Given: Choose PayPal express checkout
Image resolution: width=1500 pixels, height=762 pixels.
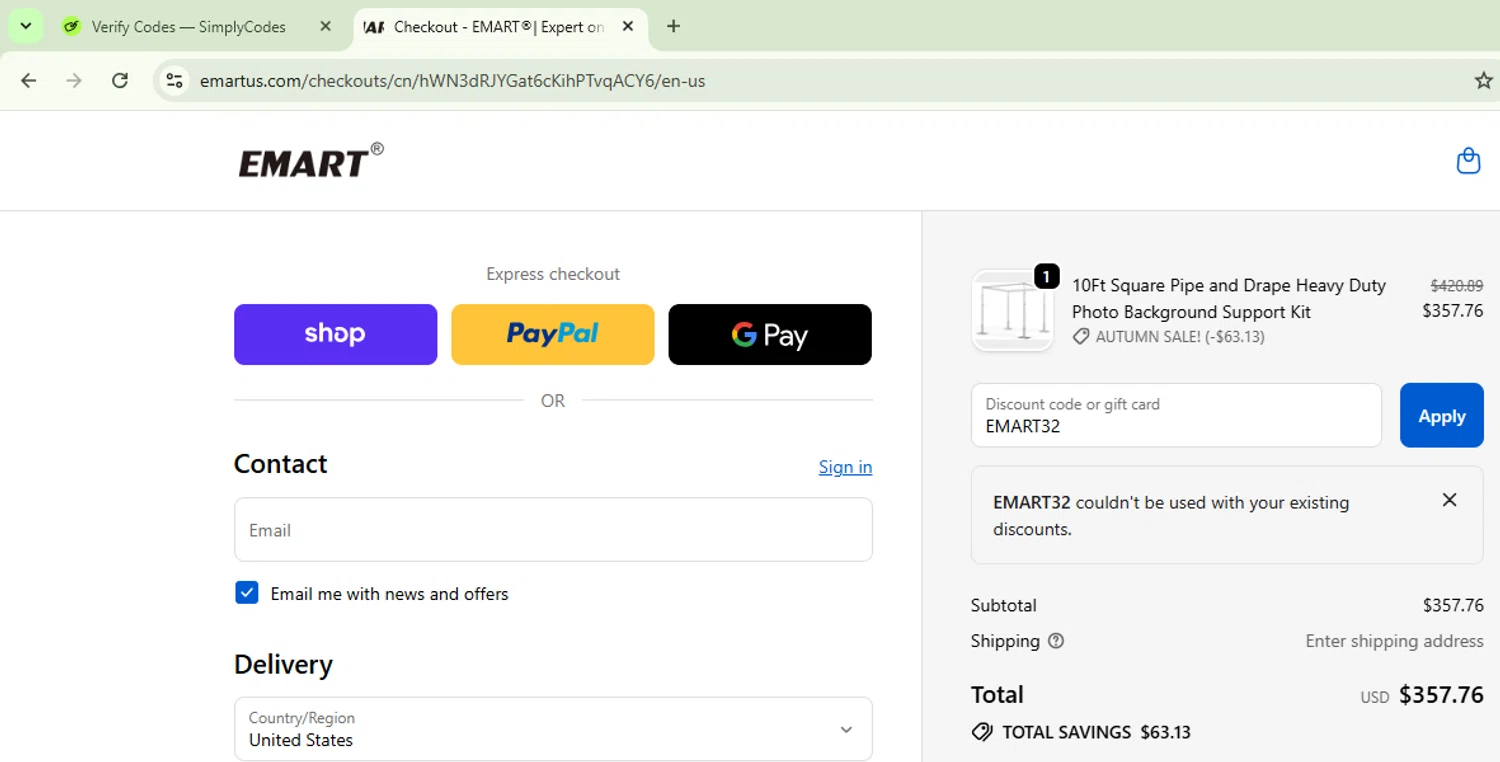Looking at the screenshot, I should click(x=553, y=334).
